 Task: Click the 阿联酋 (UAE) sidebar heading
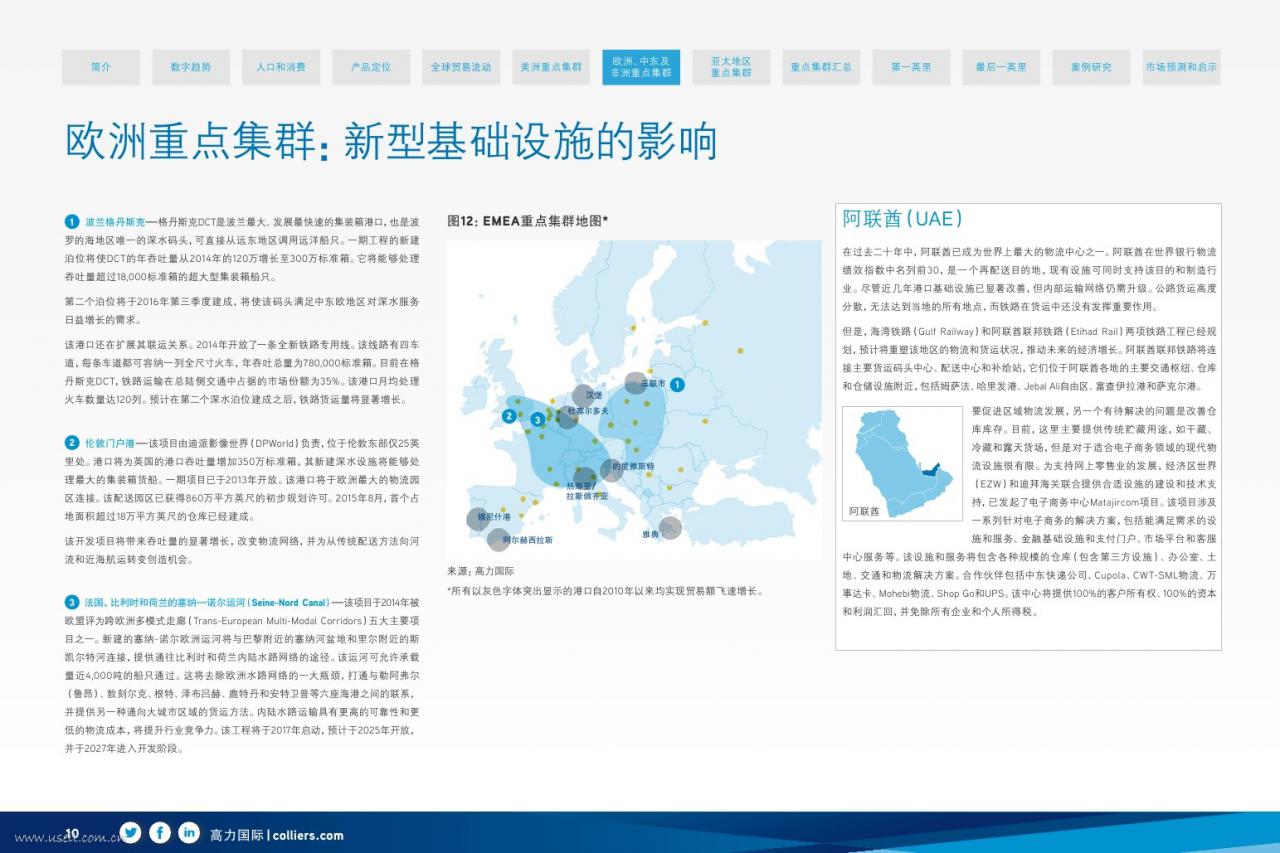(x=902, y=219)
